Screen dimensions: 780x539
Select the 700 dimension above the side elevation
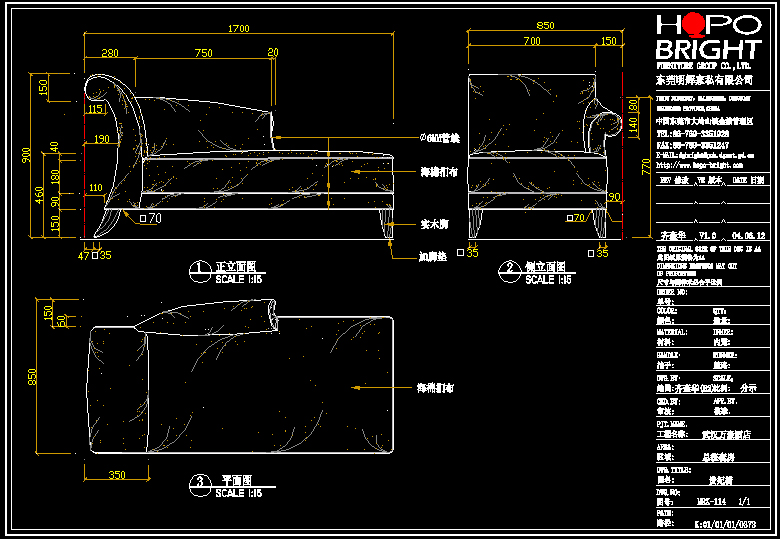tap(532, 41)
